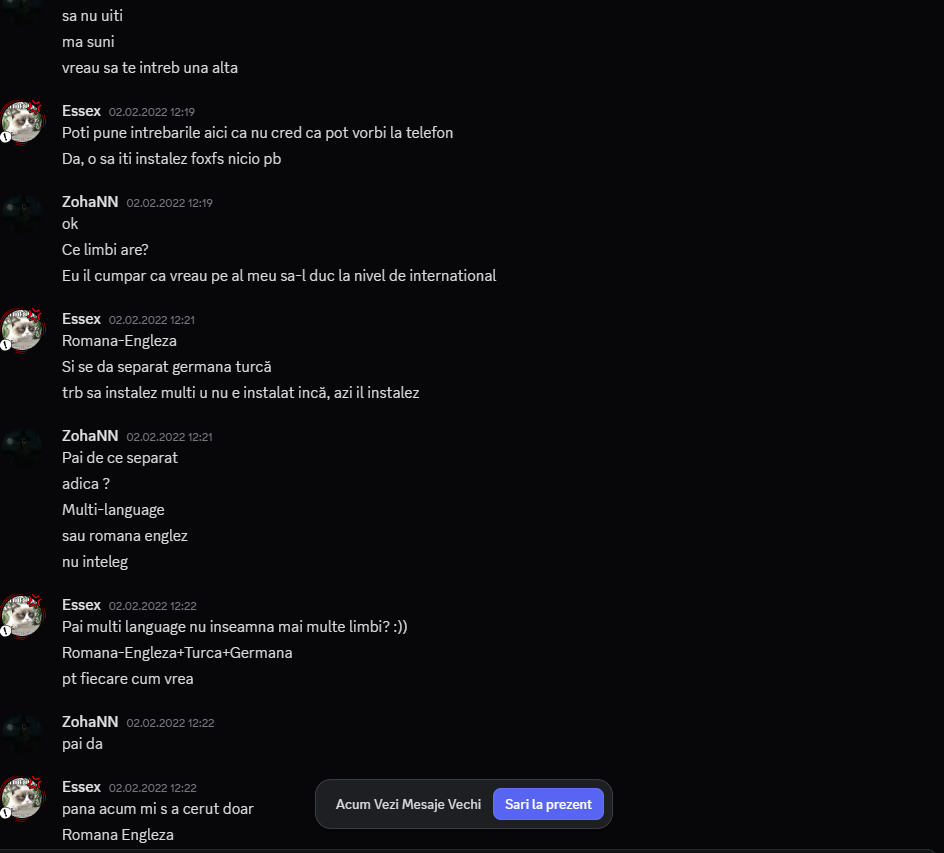Click Essex's avatar beside 'Pai multi language' message
The height and width of the screenshot is (853, 944).
click(x=22, y=615)
